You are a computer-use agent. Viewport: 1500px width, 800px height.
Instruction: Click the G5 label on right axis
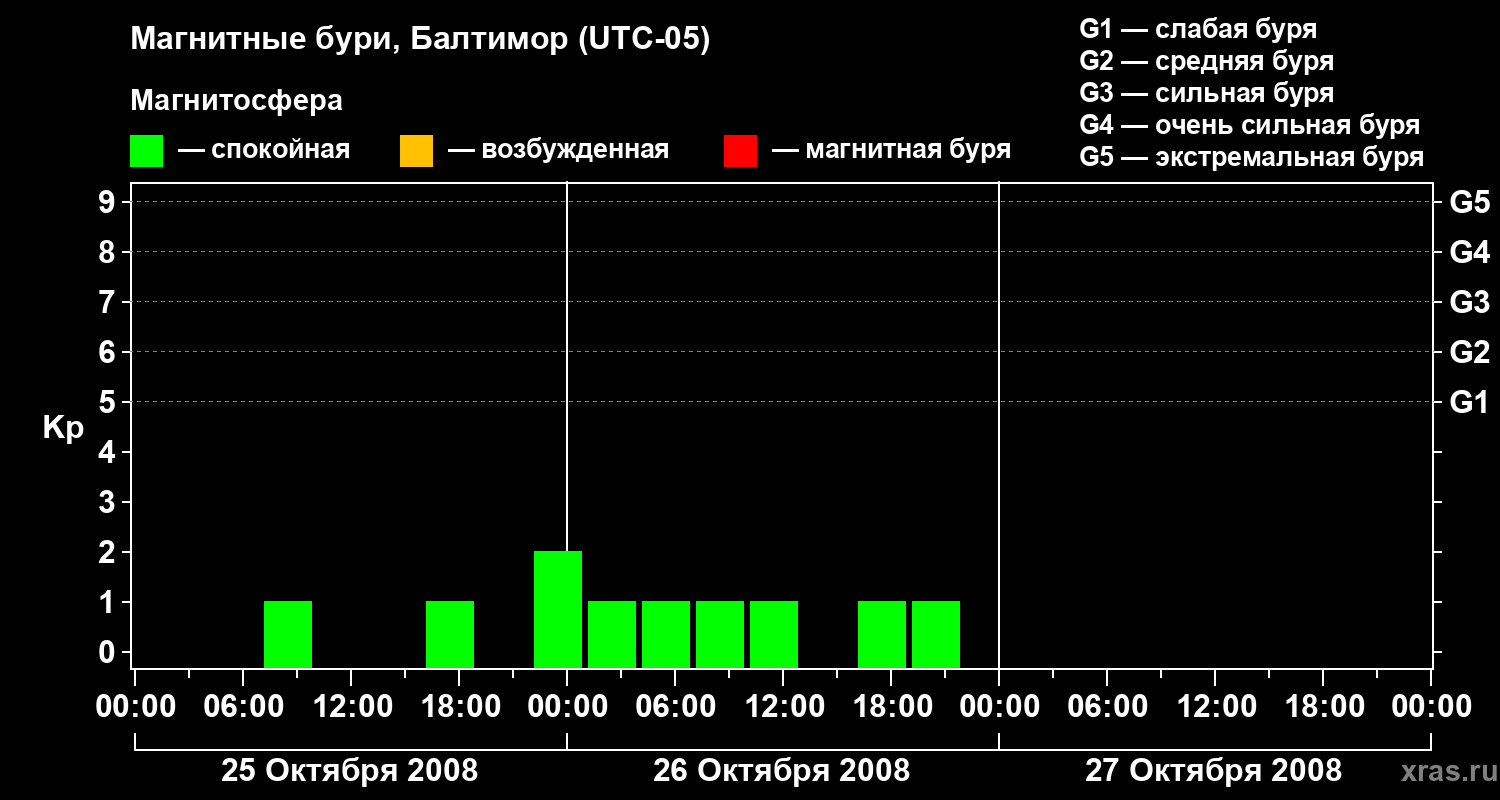(x=1470, y=202)
